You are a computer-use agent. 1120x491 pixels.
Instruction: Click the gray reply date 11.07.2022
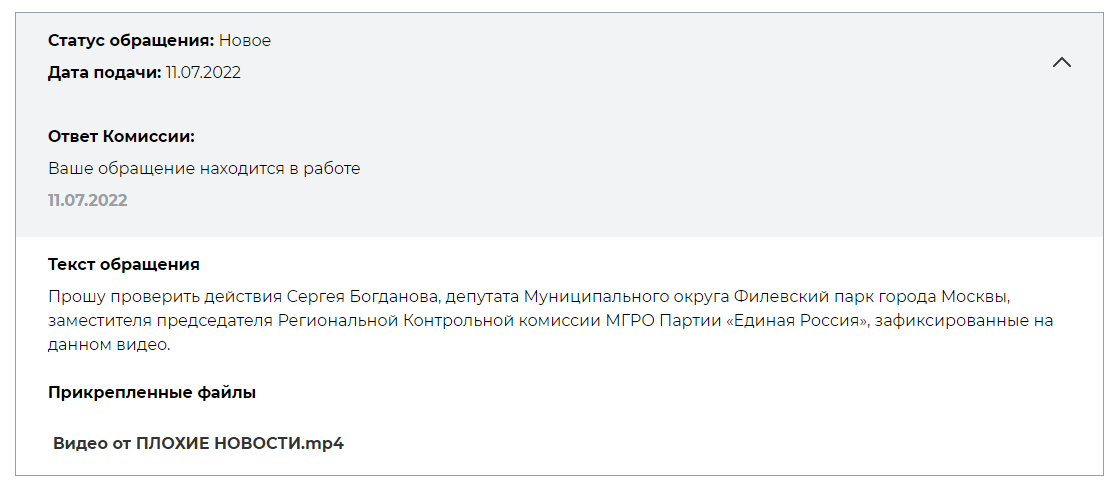pos(88,201)
